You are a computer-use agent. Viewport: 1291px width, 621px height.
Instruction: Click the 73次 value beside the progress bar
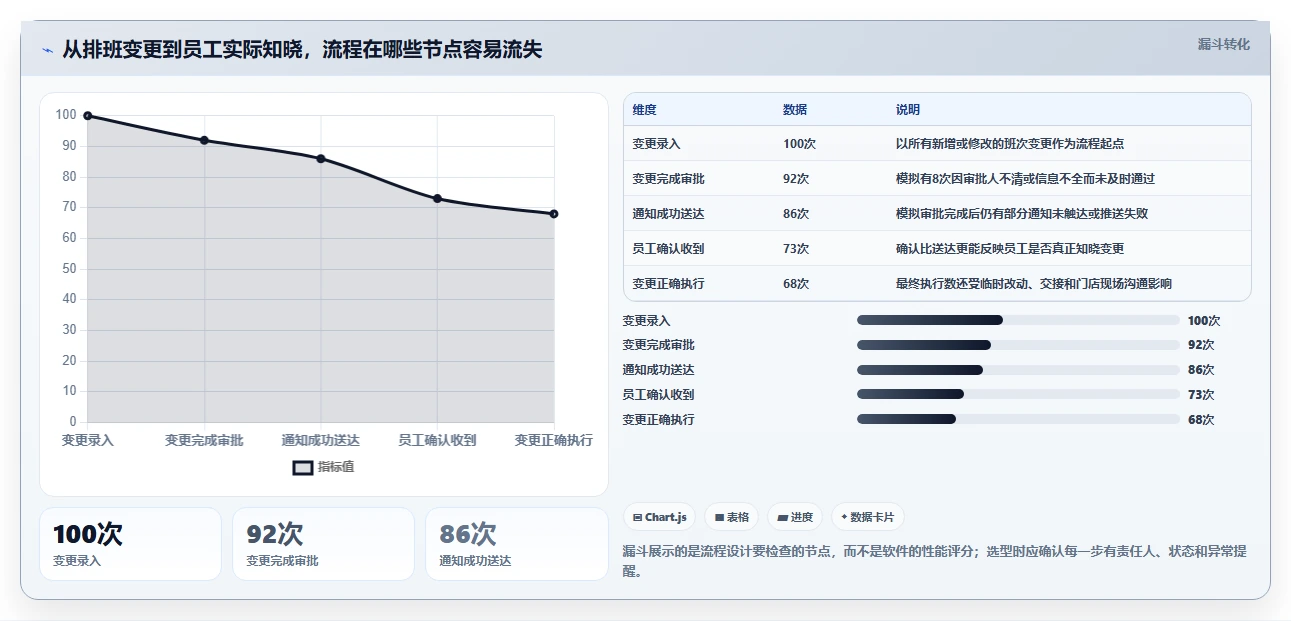(1201, 395)
